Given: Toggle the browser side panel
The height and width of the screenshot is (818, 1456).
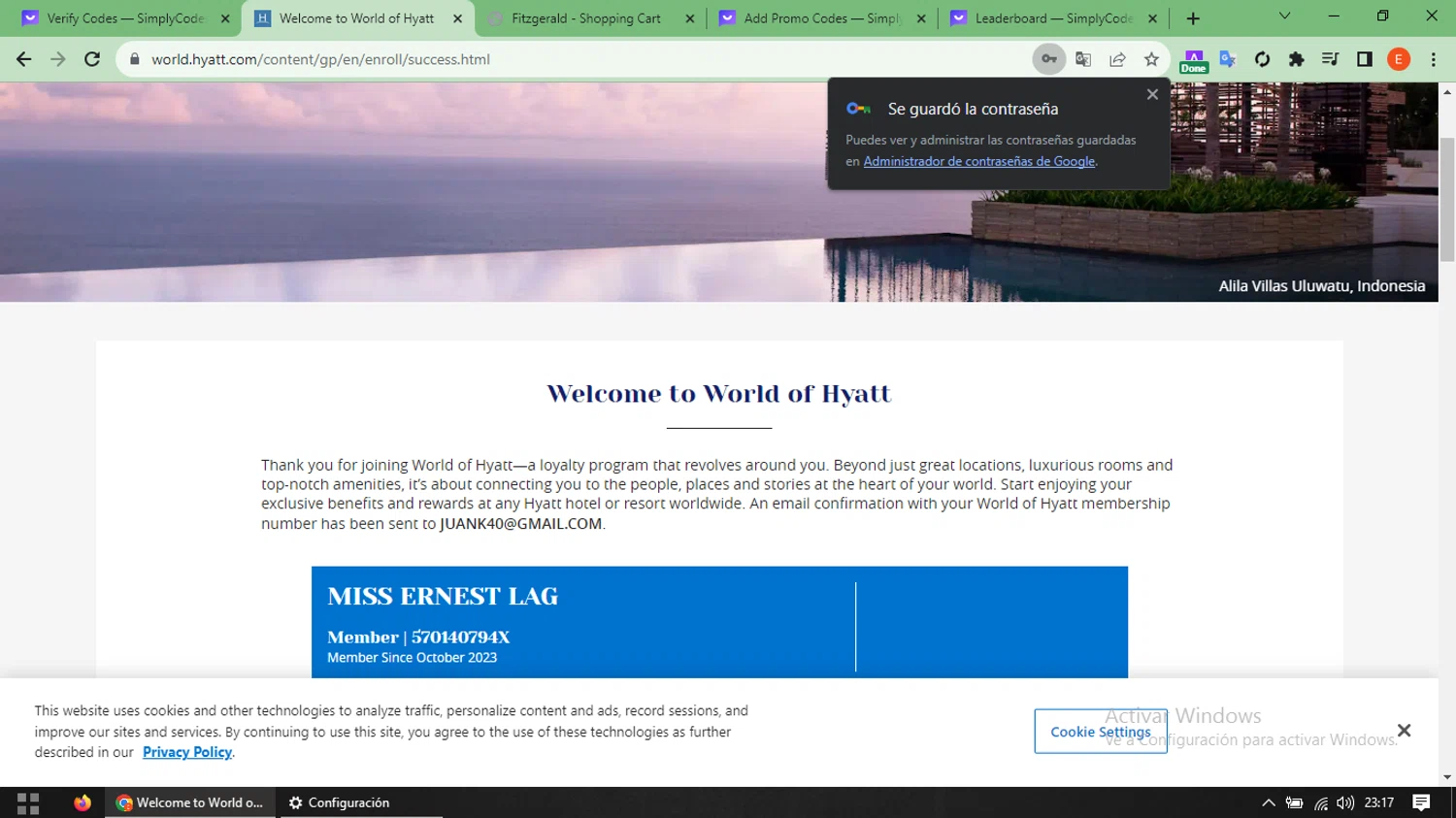Looking at the screenshot, I should (1365, 59).
